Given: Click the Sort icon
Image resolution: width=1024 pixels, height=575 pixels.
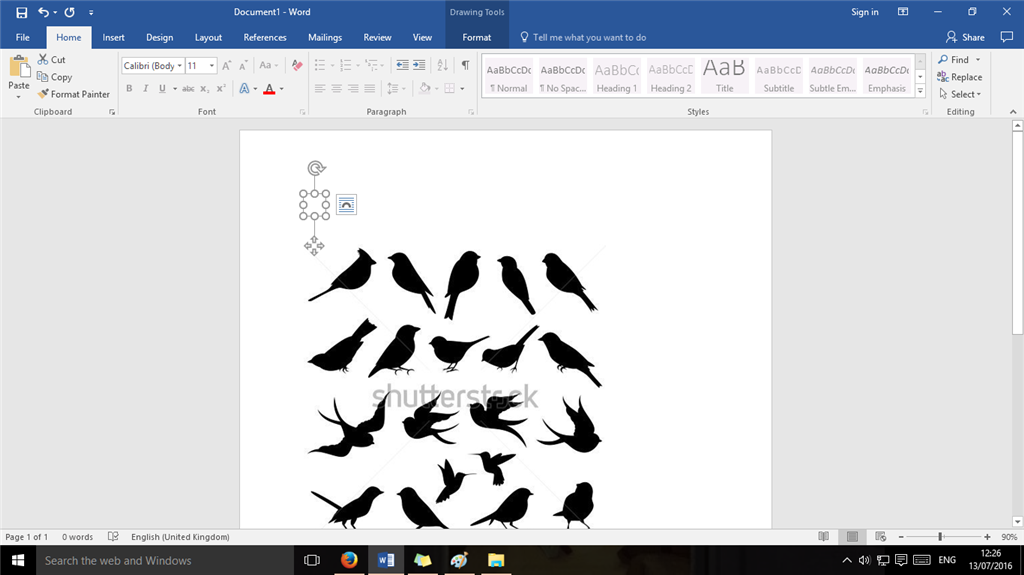Looking at the screenshot, I should (442, 65).
